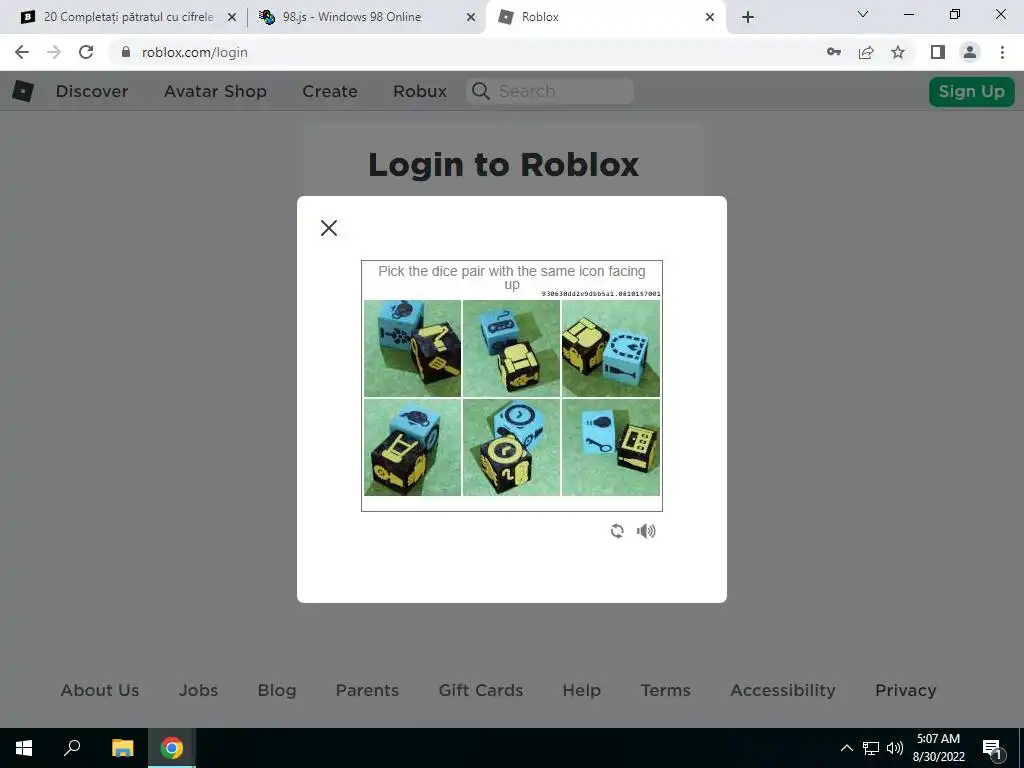The height and width of the screenshot is (768, 1024).
Task: Open the Windows Start menu
Action: pos(24,748)
